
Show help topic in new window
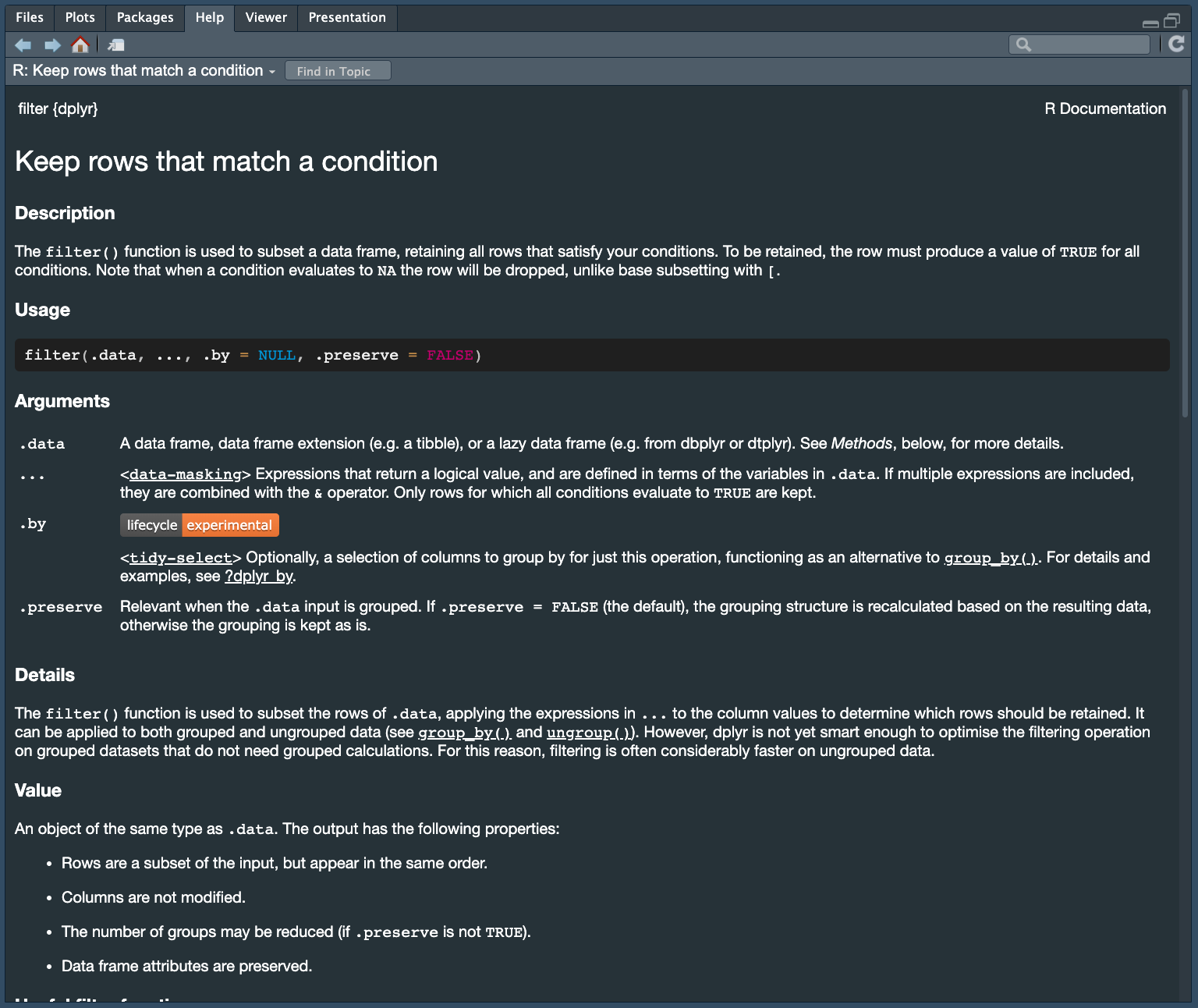click(x=116, y=45)
